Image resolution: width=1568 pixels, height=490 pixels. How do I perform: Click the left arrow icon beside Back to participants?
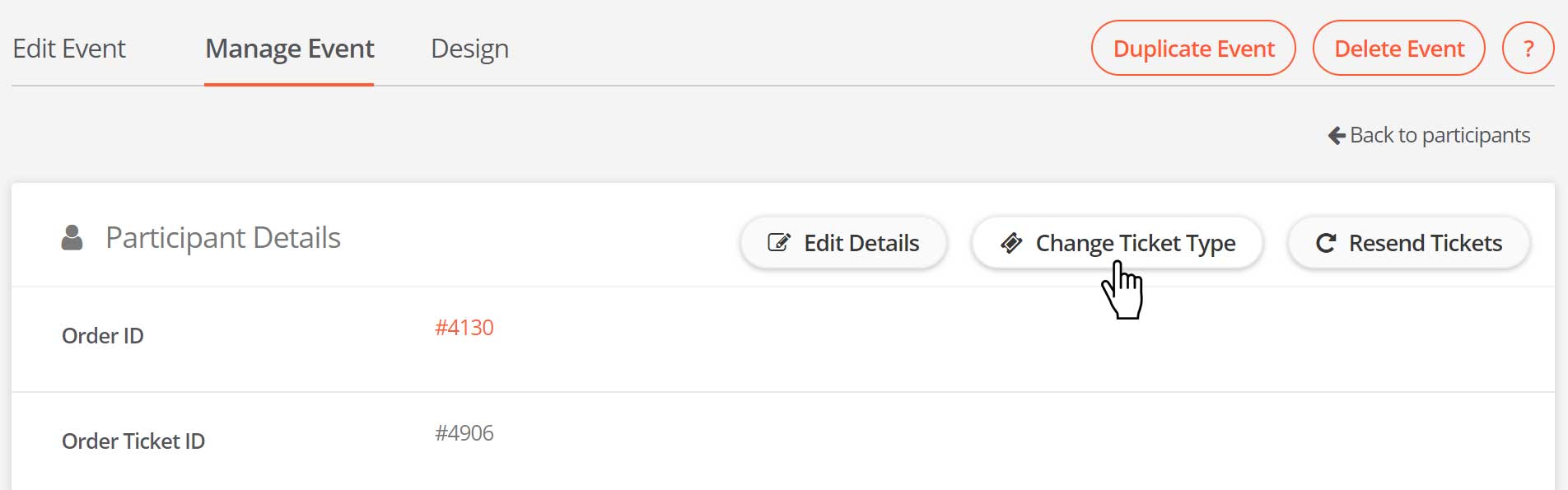(1337, 135)
